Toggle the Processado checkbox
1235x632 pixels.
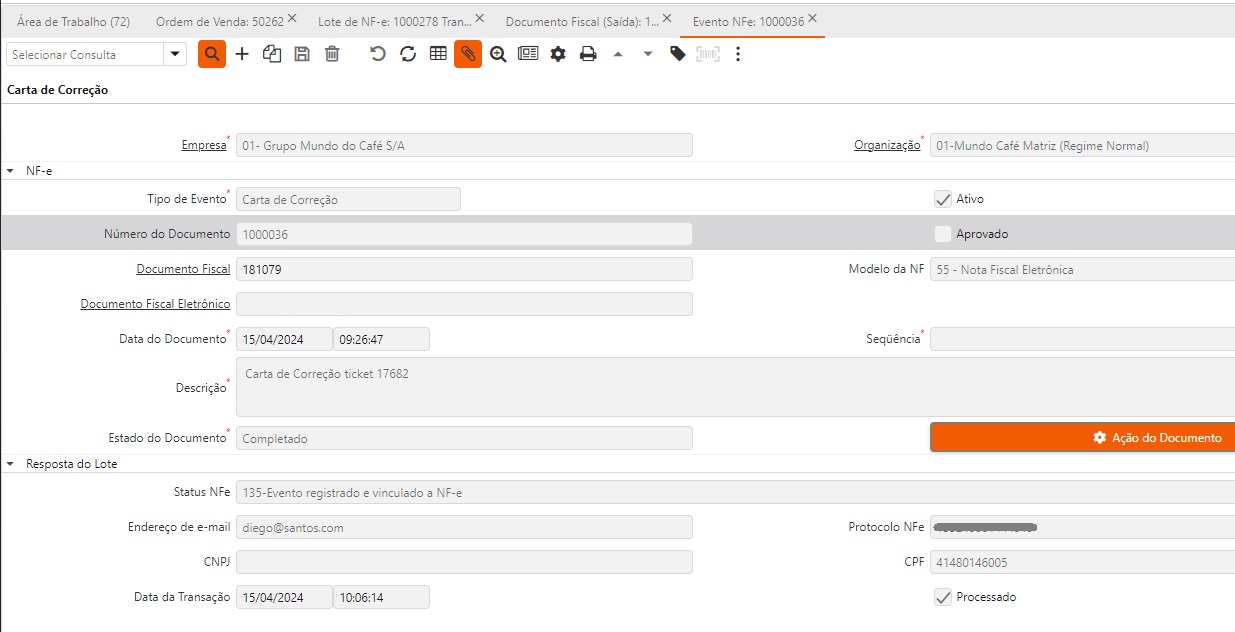942,597
